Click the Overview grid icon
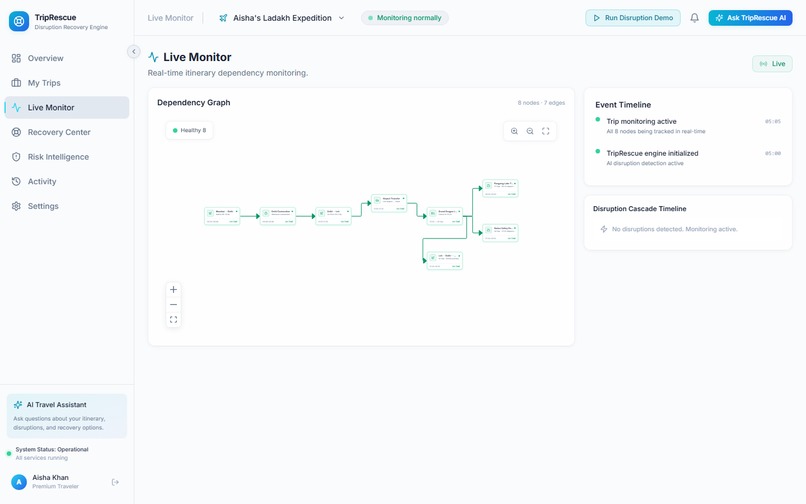Viewport: 806px width, 504px height. [x=16, y=58]
